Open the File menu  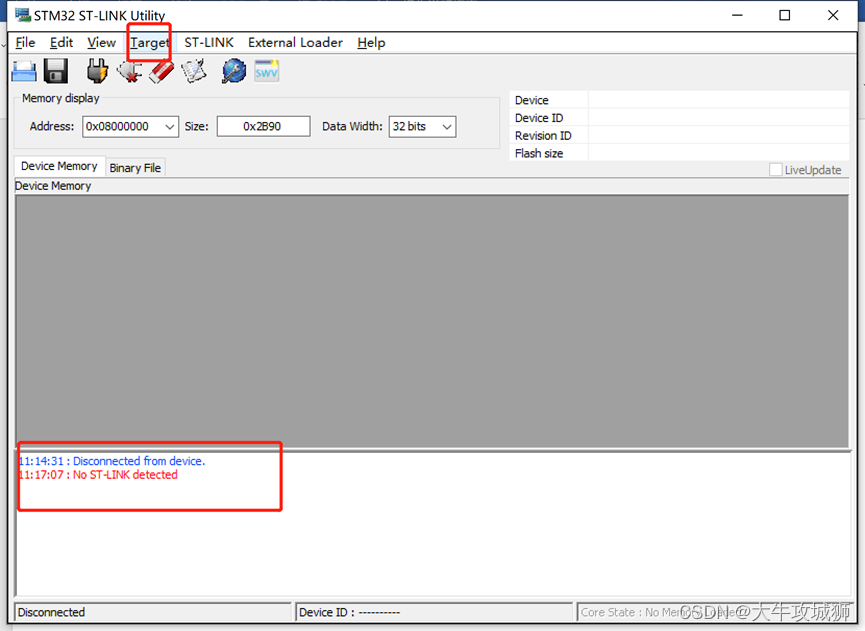tap(25, 42)
